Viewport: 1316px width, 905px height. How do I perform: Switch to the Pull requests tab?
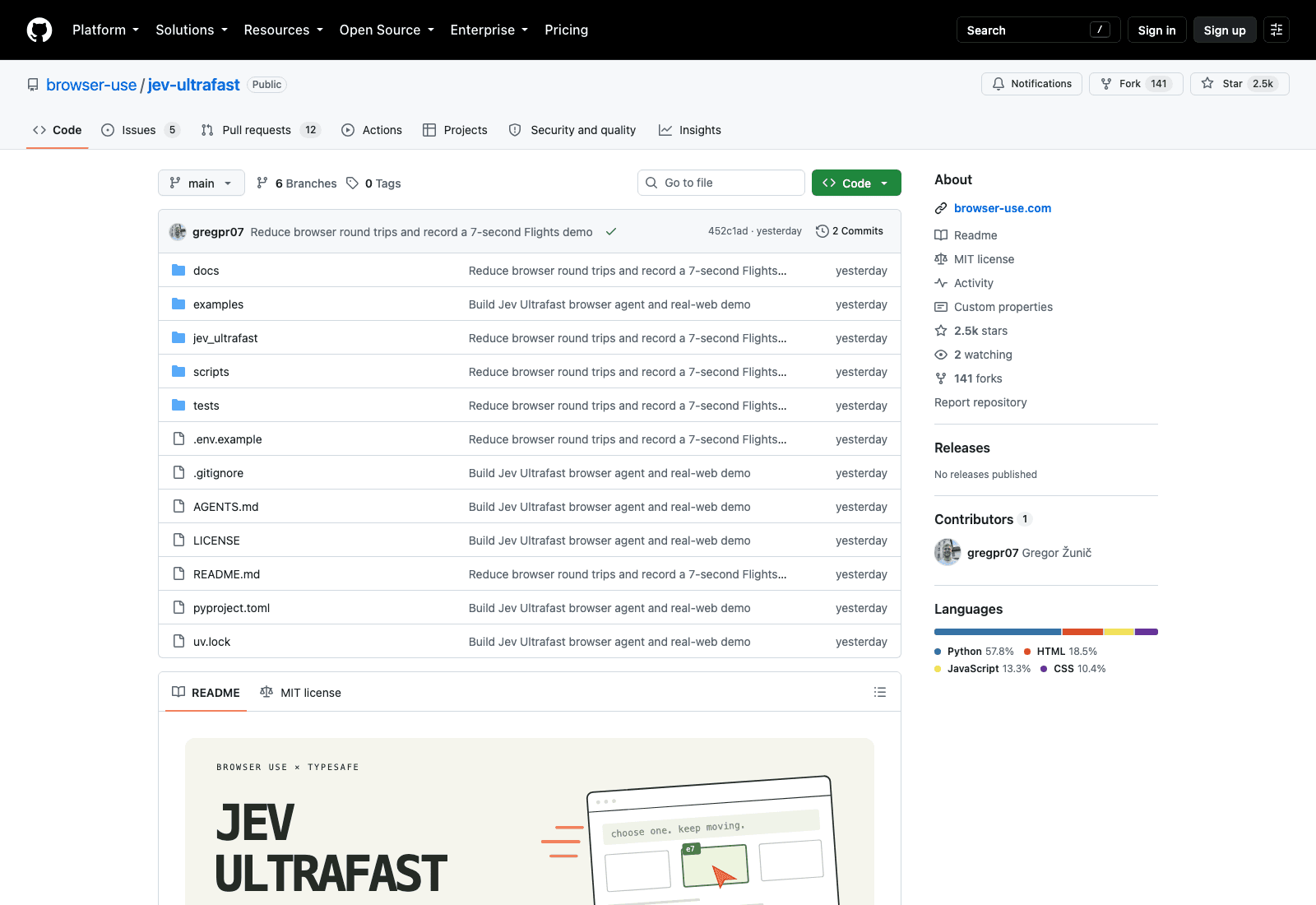coord(260,130)
